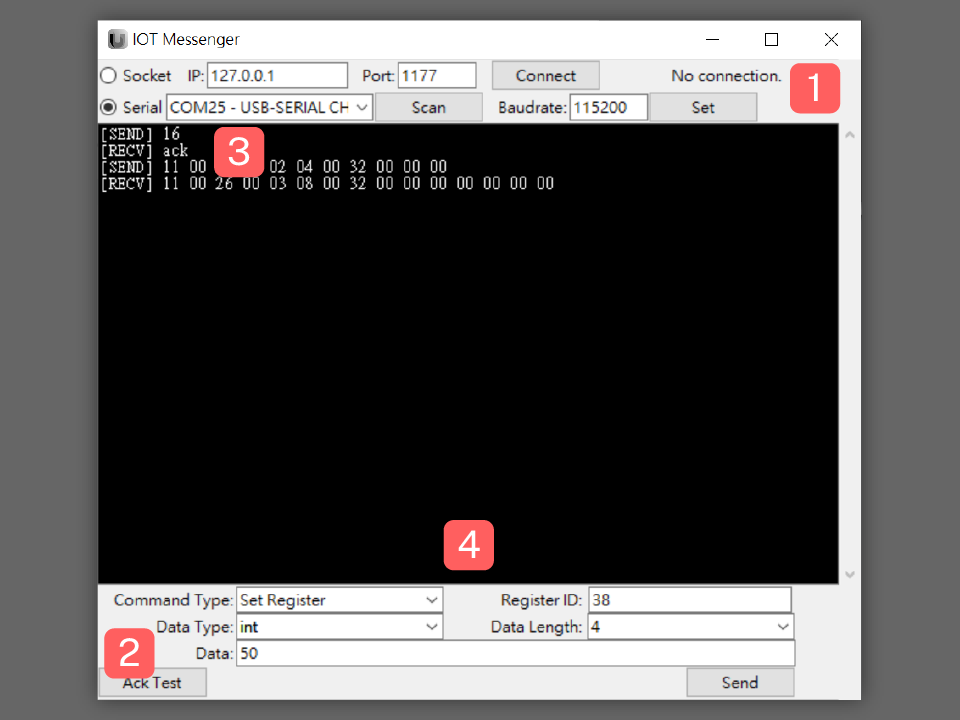The width and height of the screenshot is (960, 720).
Task: Click the Port input field
Action: coord(437,76)
